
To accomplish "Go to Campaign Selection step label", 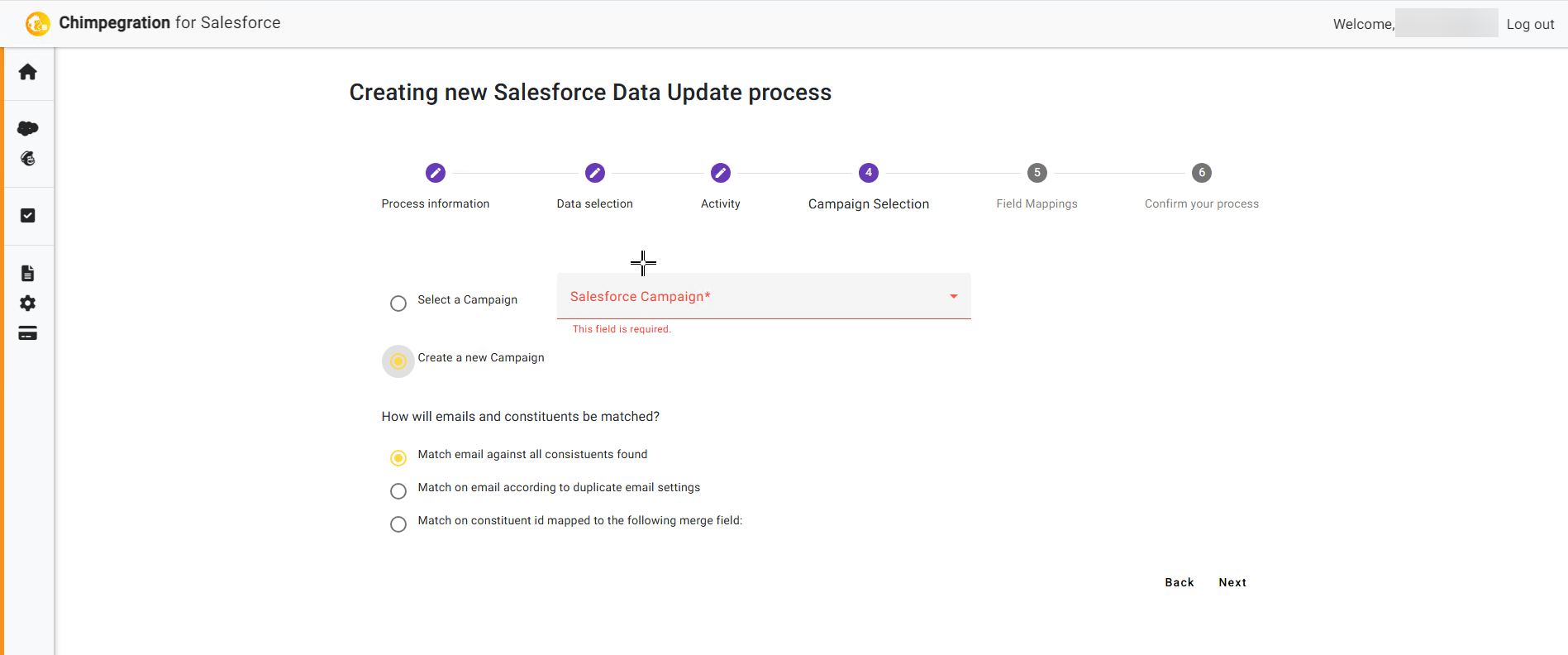I will (869, 204).
